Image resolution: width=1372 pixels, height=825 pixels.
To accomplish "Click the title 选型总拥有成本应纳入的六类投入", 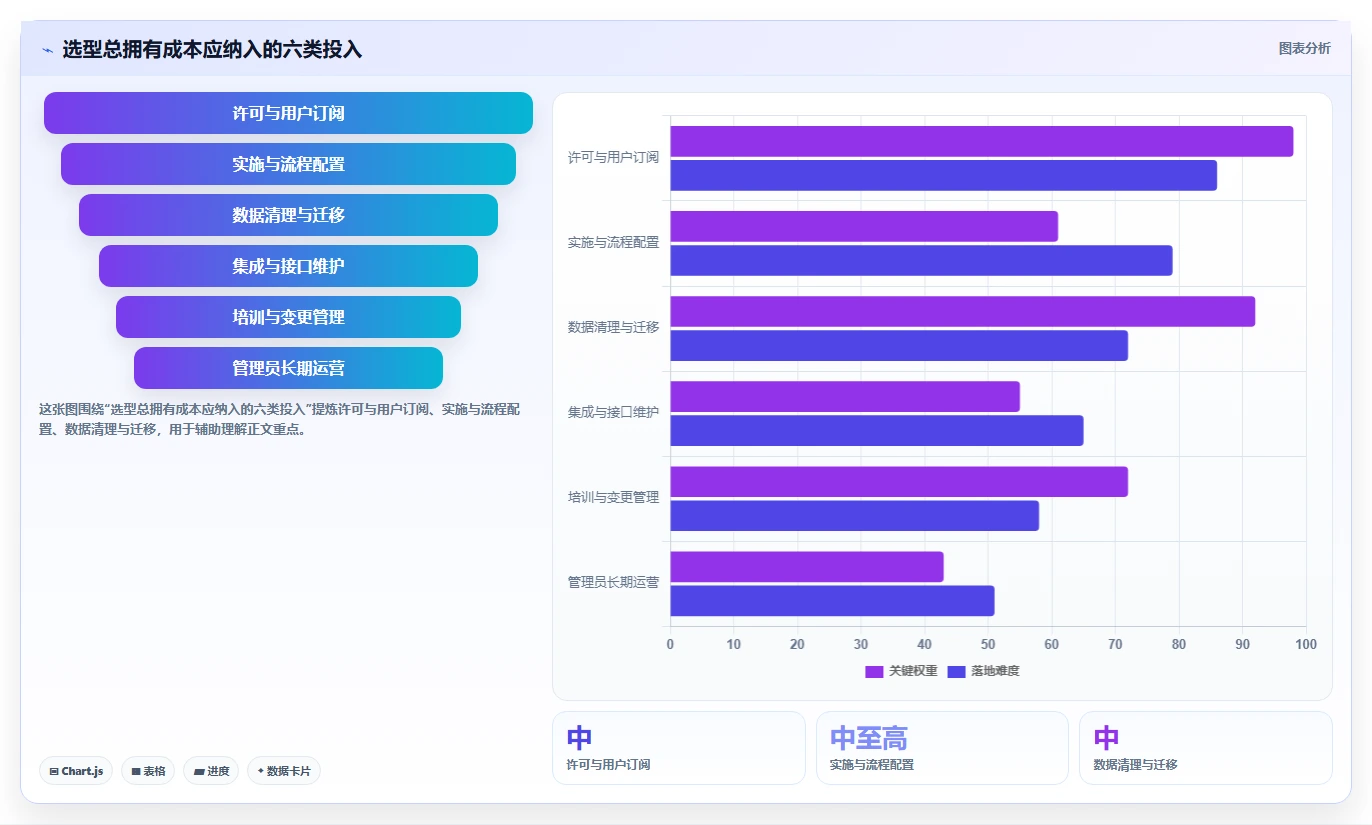I will tap(212, 49).
